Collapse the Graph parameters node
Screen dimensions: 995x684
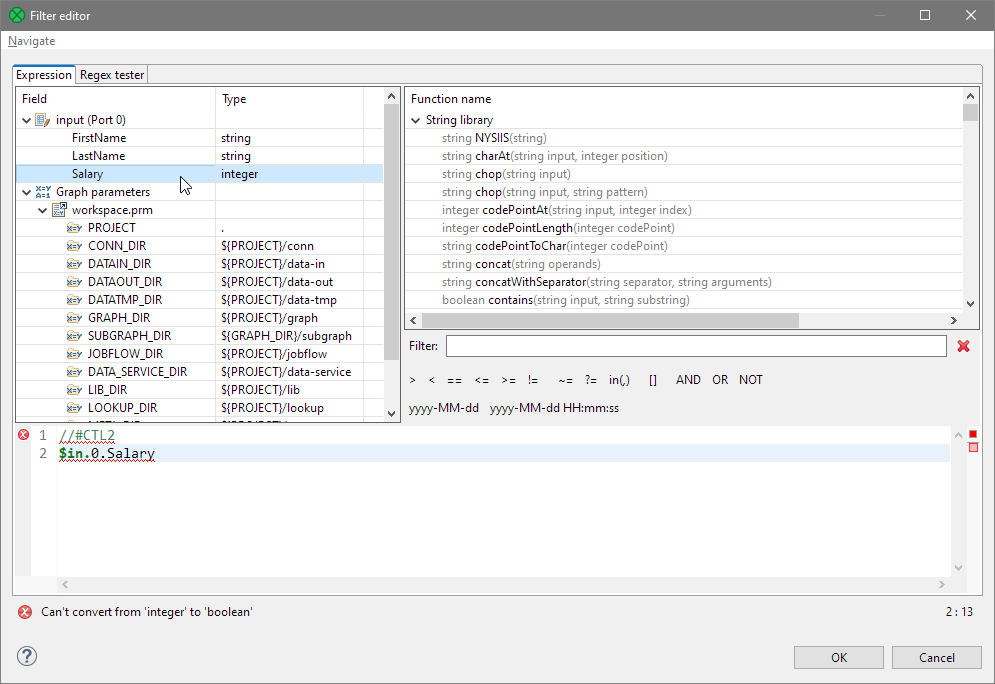pyautogui.click(x=26, y=192)
